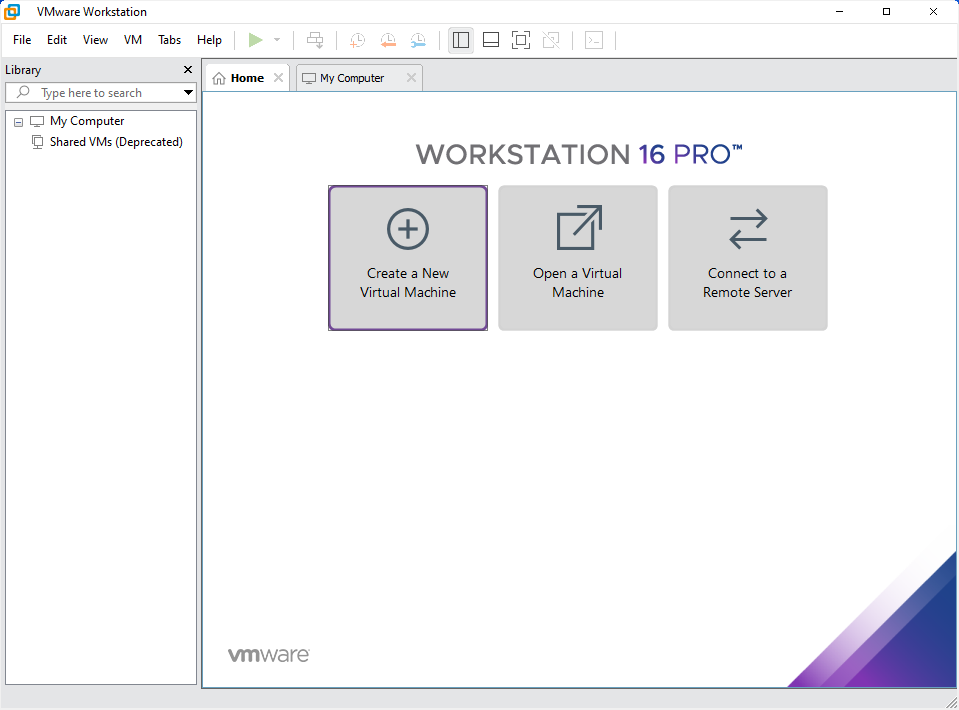Toggle the Library panel visibility
The width and height of the screenshot is (959, 710).
point(460,40)
